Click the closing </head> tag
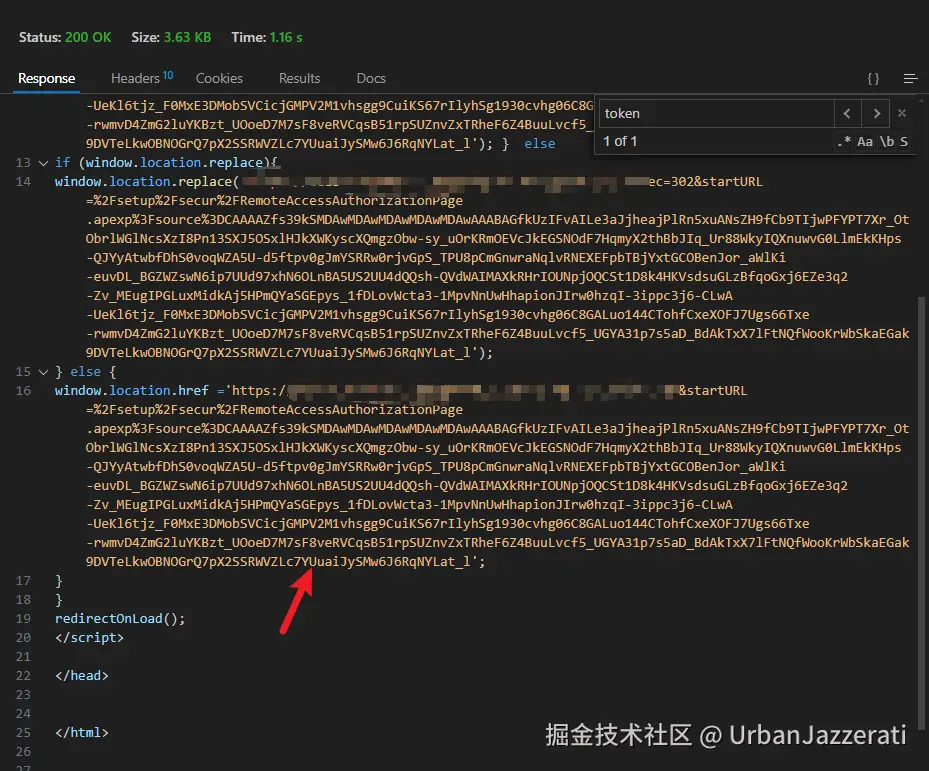This screenshot has width=929, height=771. tap(82, 676)
